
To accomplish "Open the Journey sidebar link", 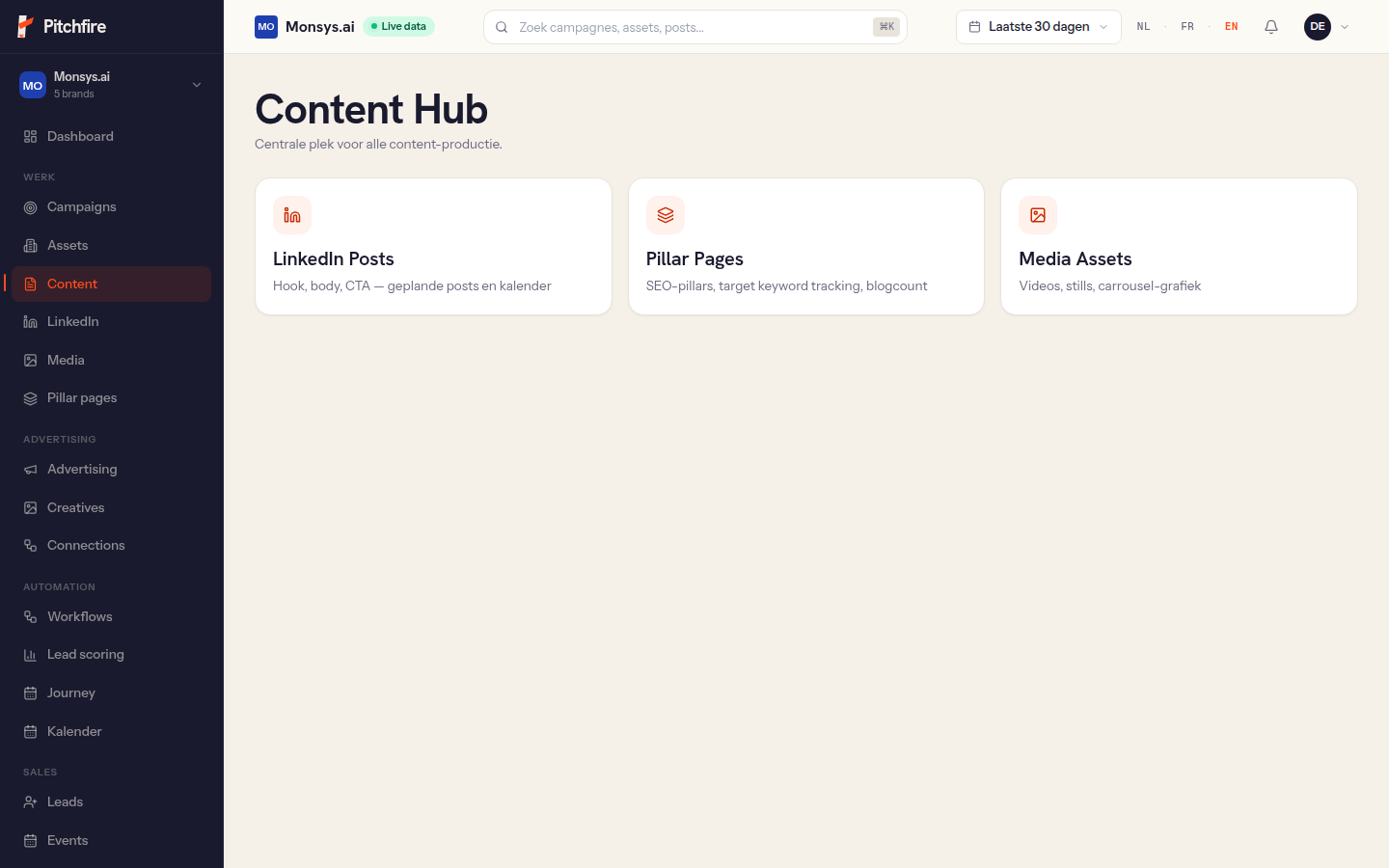I will tap(112, 693).
